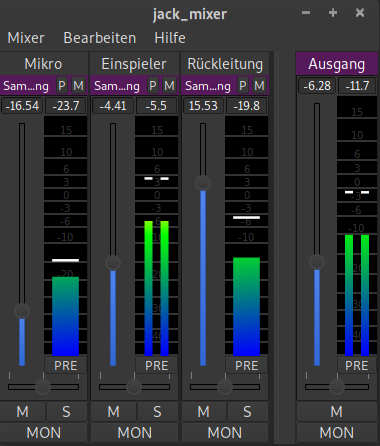Mute the Rückleitung channel
Image resolution: width=380 pixels, height=446 pixels.
pyautogui.click(x=204, y=412)
